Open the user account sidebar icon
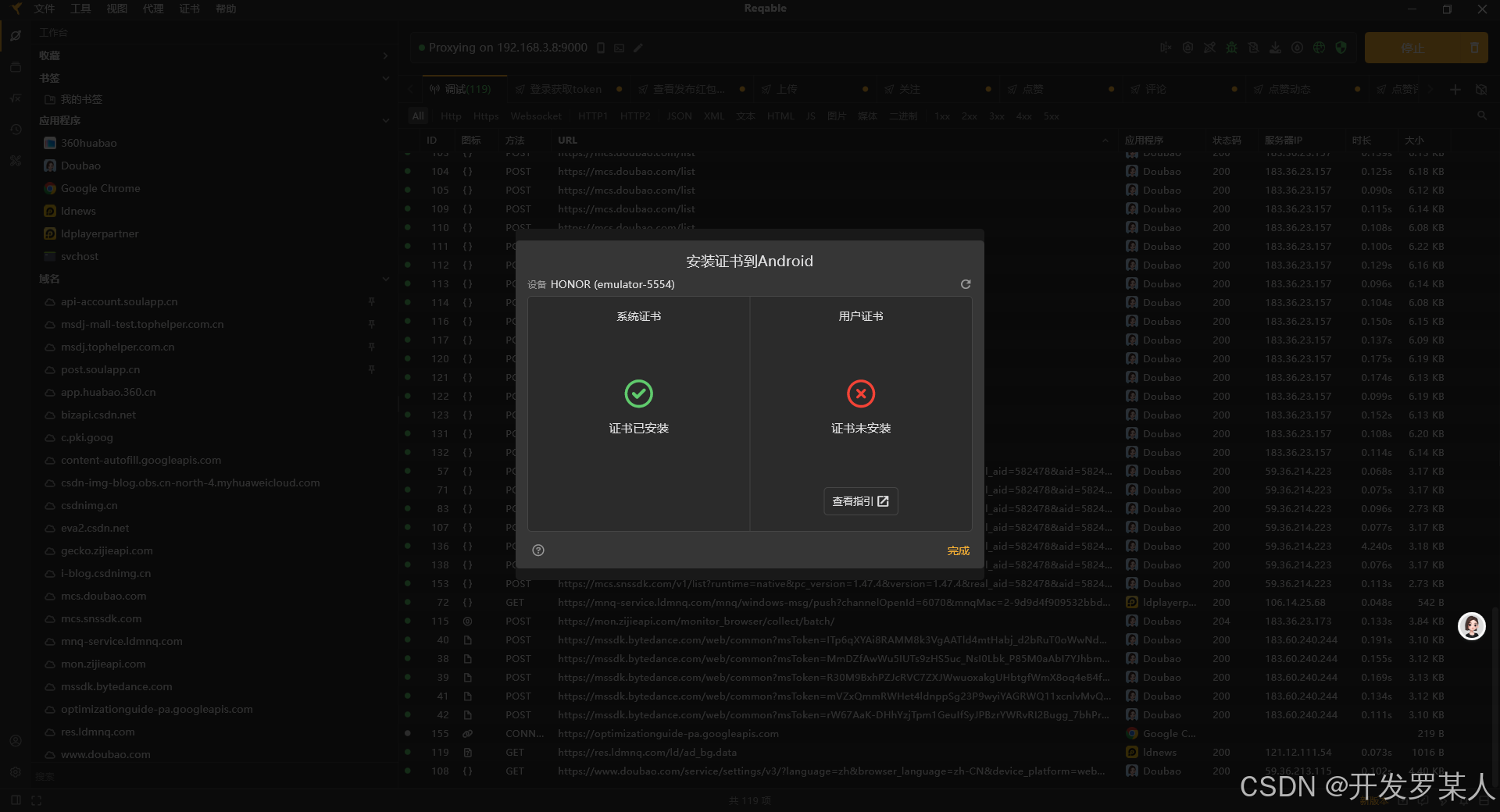Viewport: 1500px width, 812px height. 16,740
